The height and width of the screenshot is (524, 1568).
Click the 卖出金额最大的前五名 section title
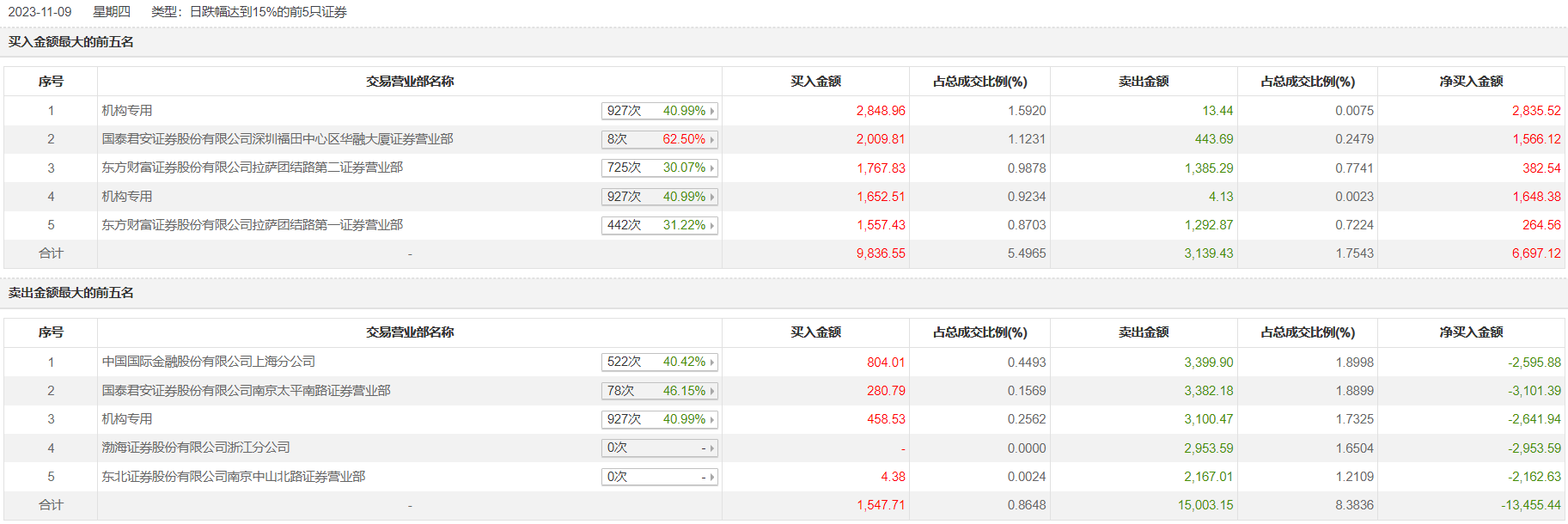[x=71, y=293]
